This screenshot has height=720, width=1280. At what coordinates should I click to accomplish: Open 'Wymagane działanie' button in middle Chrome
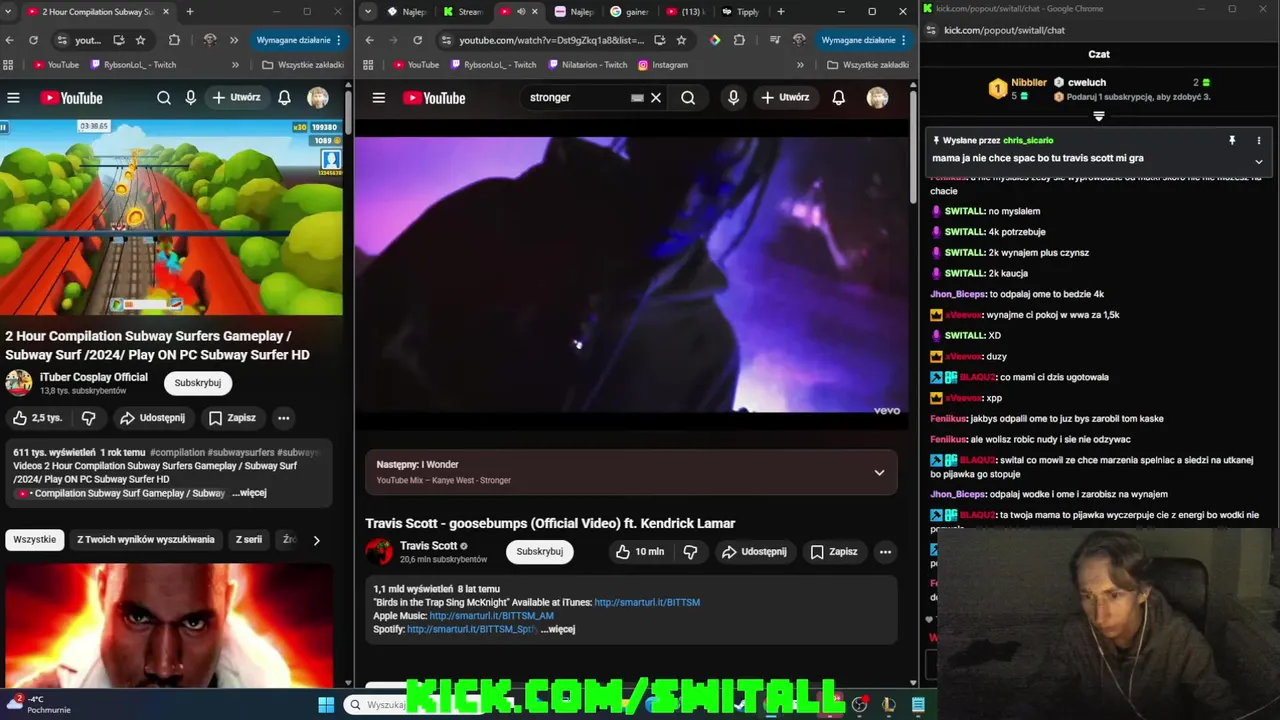pos(862,40)
